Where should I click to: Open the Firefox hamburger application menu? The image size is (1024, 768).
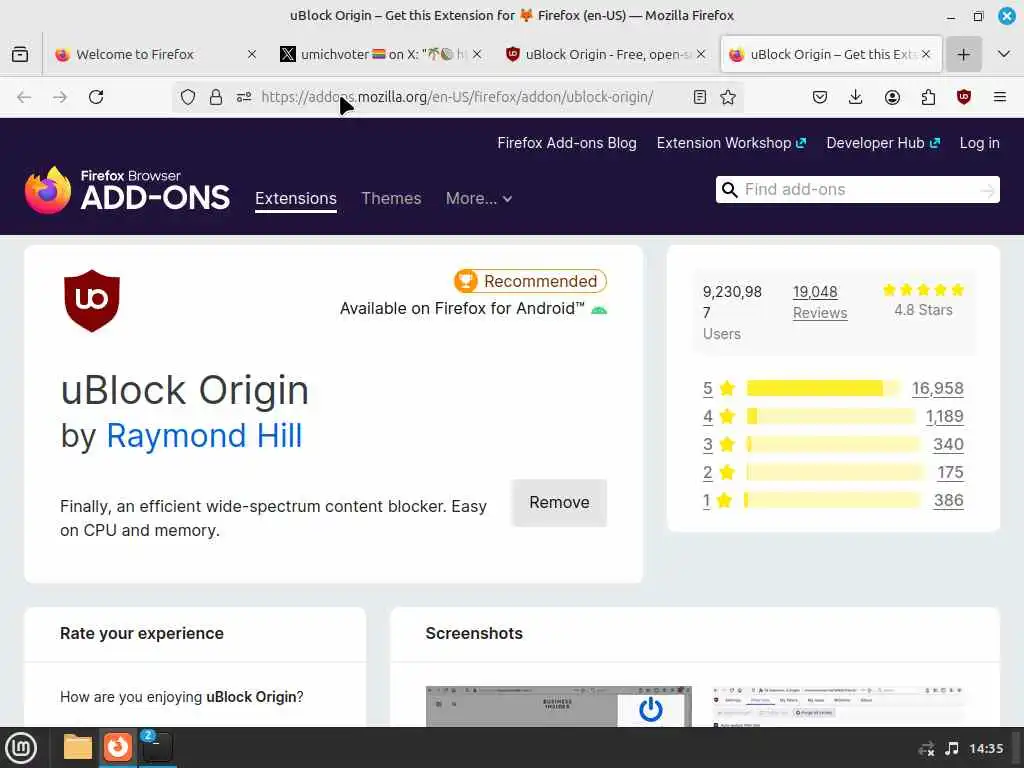click(1000, 97)
